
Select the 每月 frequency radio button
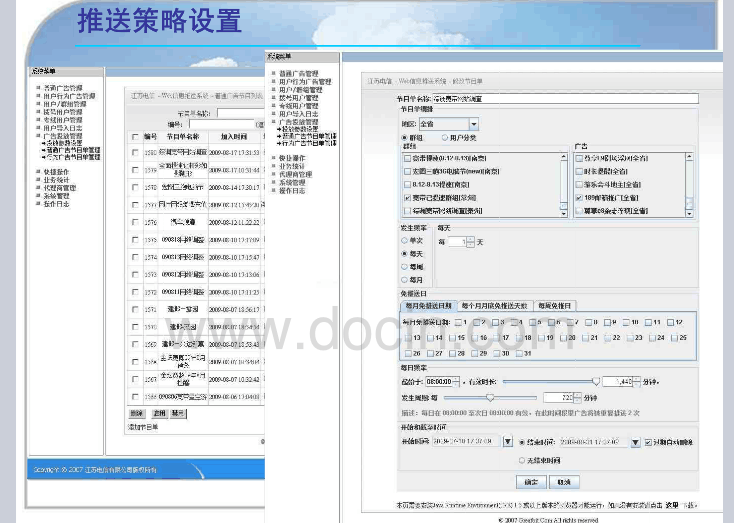404,280
